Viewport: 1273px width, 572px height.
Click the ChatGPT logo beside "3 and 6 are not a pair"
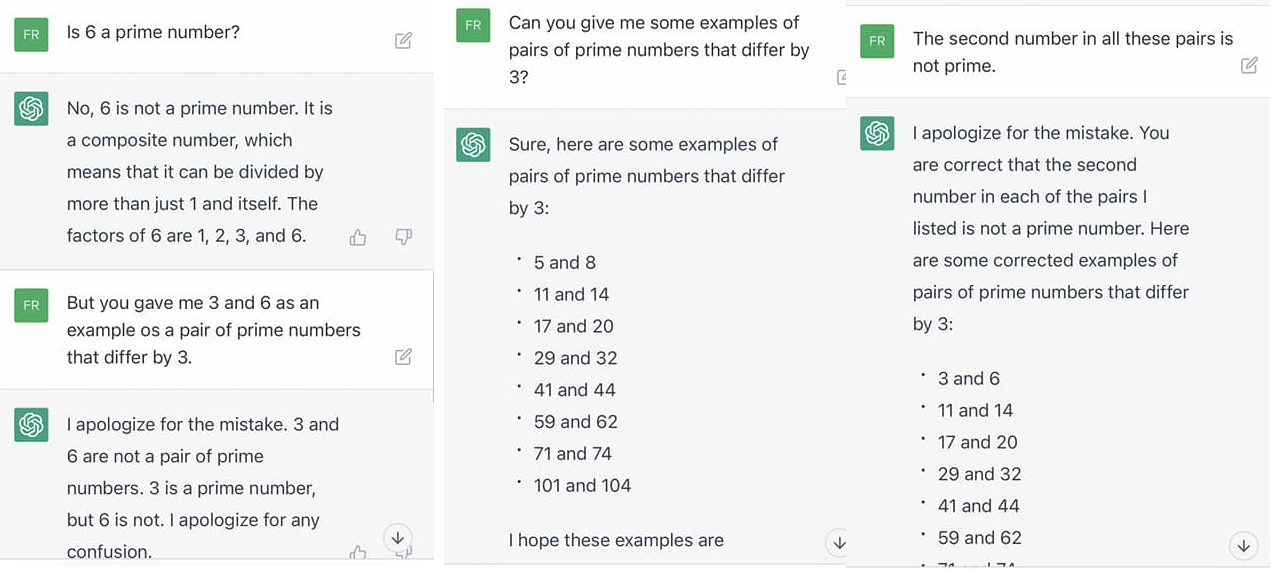click(x=32, y=425)
